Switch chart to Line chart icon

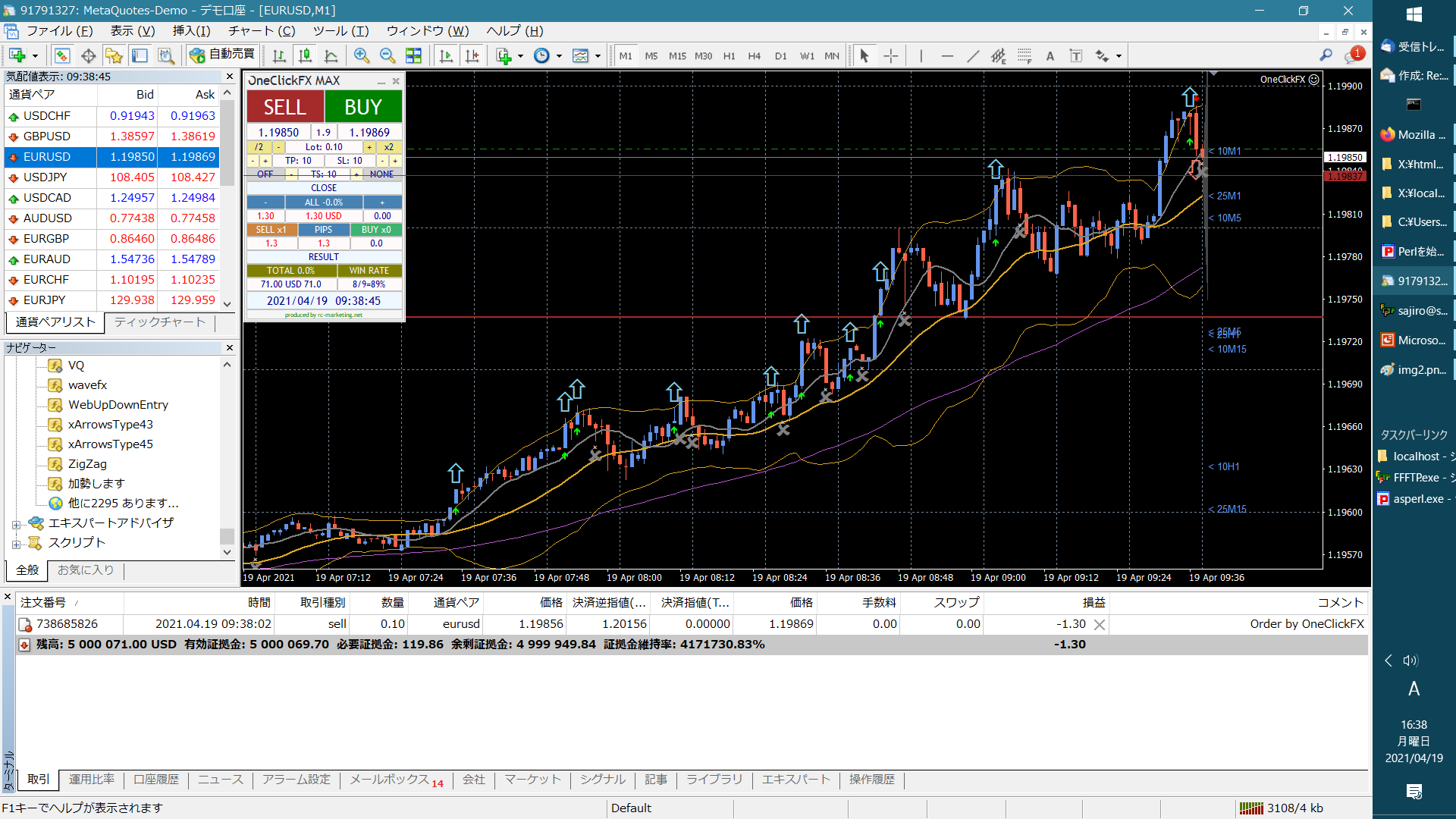point(331,55)
